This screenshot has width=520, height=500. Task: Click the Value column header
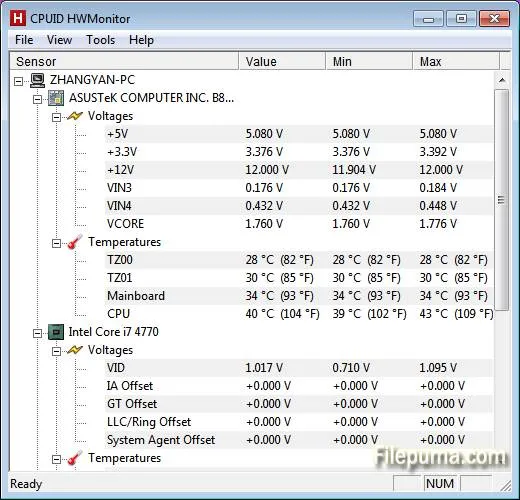point(282,61)
